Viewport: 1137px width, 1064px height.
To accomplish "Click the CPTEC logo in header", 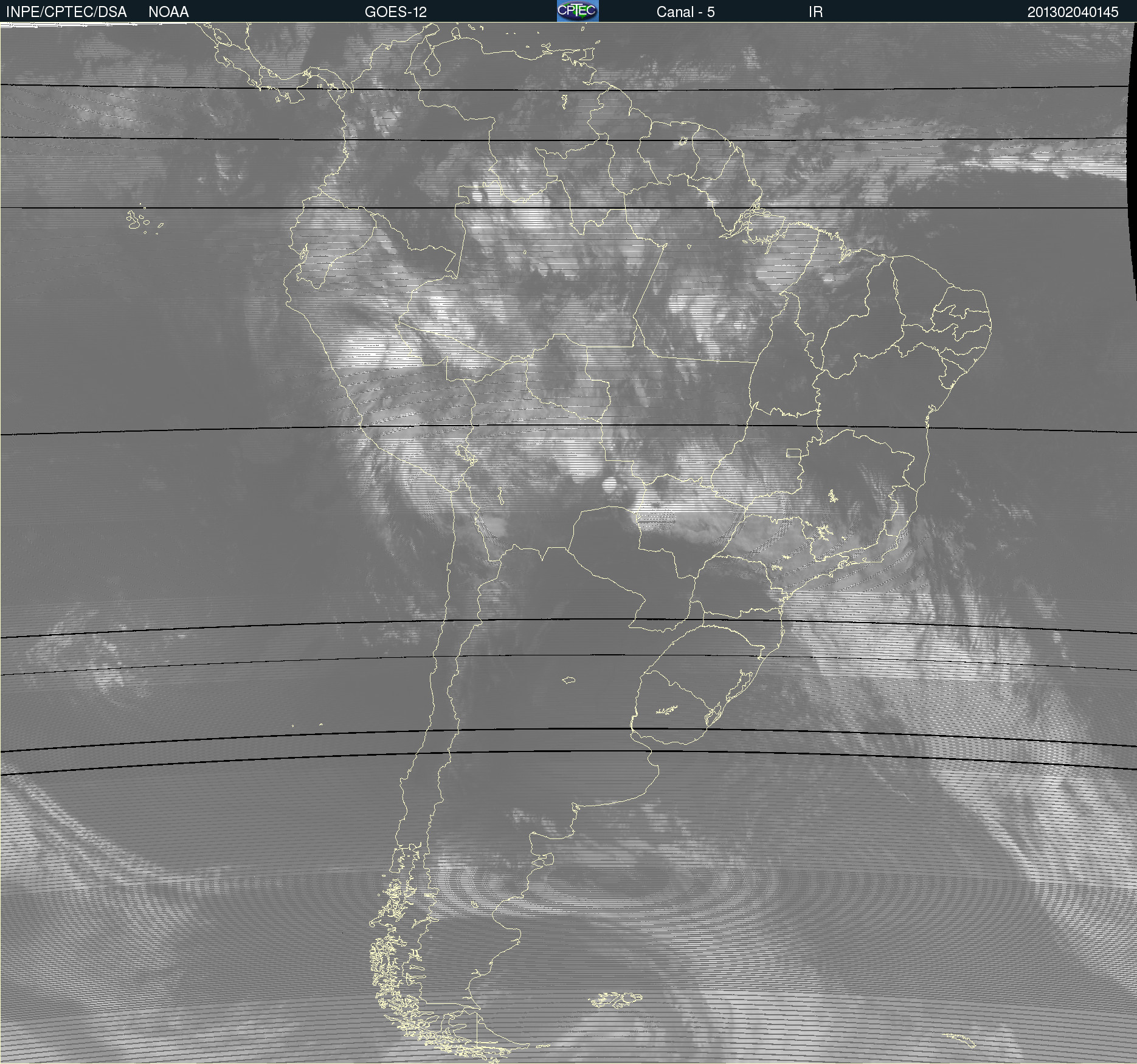I will click(x=578, y=11).
